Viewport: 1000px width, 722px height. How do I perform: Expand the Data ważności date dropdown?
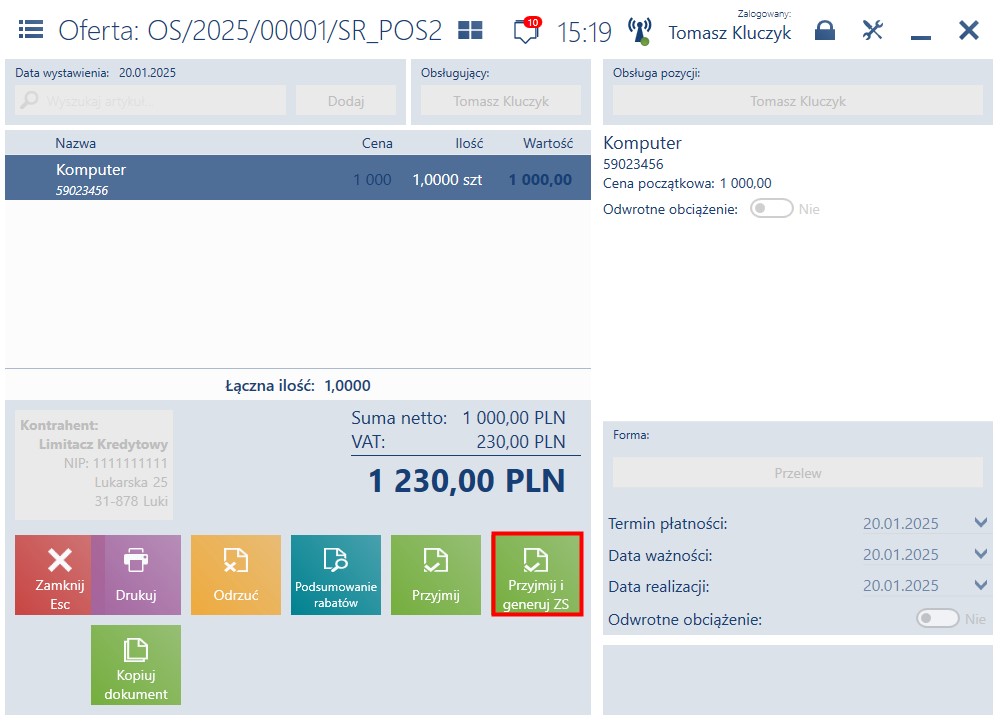(981, 554)
